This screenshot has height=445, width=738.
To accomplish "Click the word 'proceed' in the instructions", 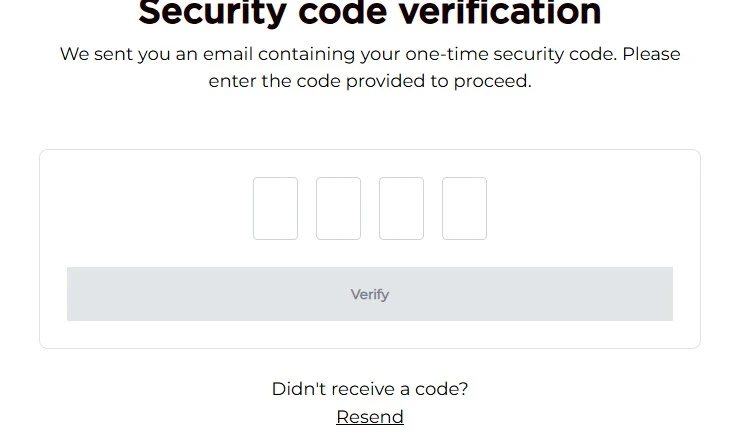I will click(494, 81).
